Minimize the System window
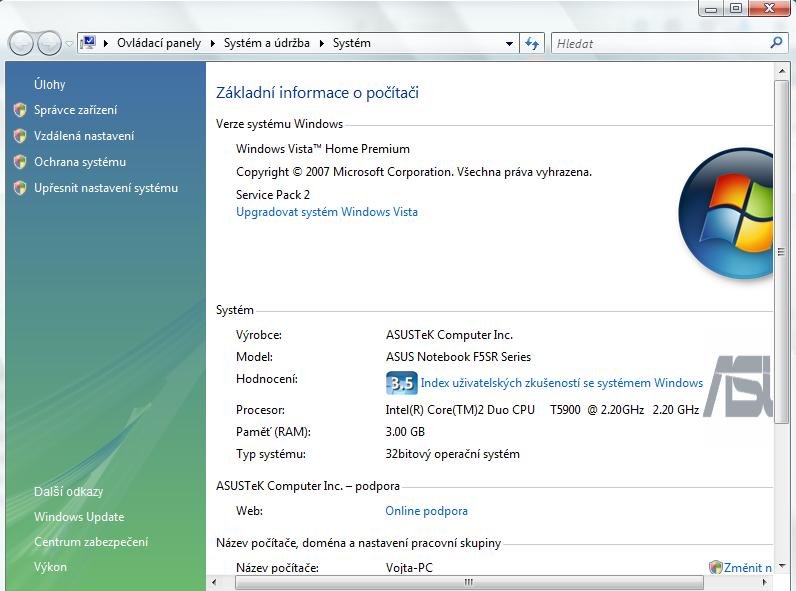The width and height of the screenshot is (796, 591). [711, 8]
